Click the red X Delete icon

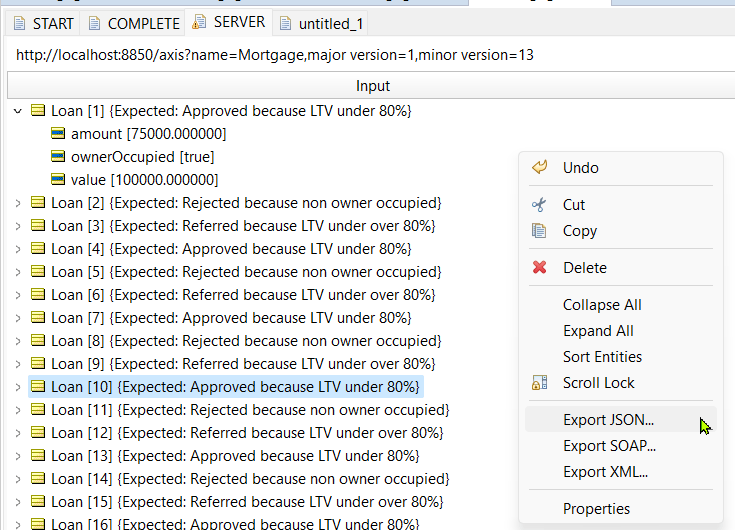tap(540, 268)
